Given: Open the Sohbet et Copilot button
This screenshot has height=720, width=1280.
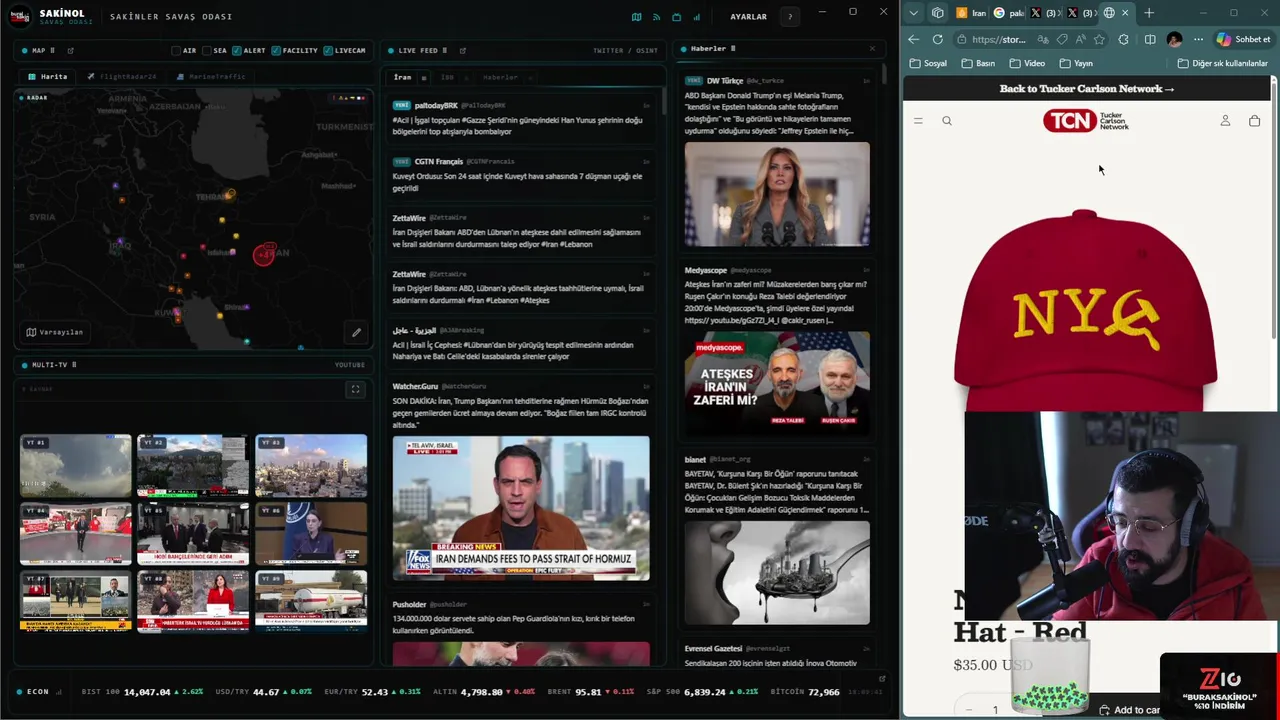Looking at the screenshot, I should click(1243, 39).
